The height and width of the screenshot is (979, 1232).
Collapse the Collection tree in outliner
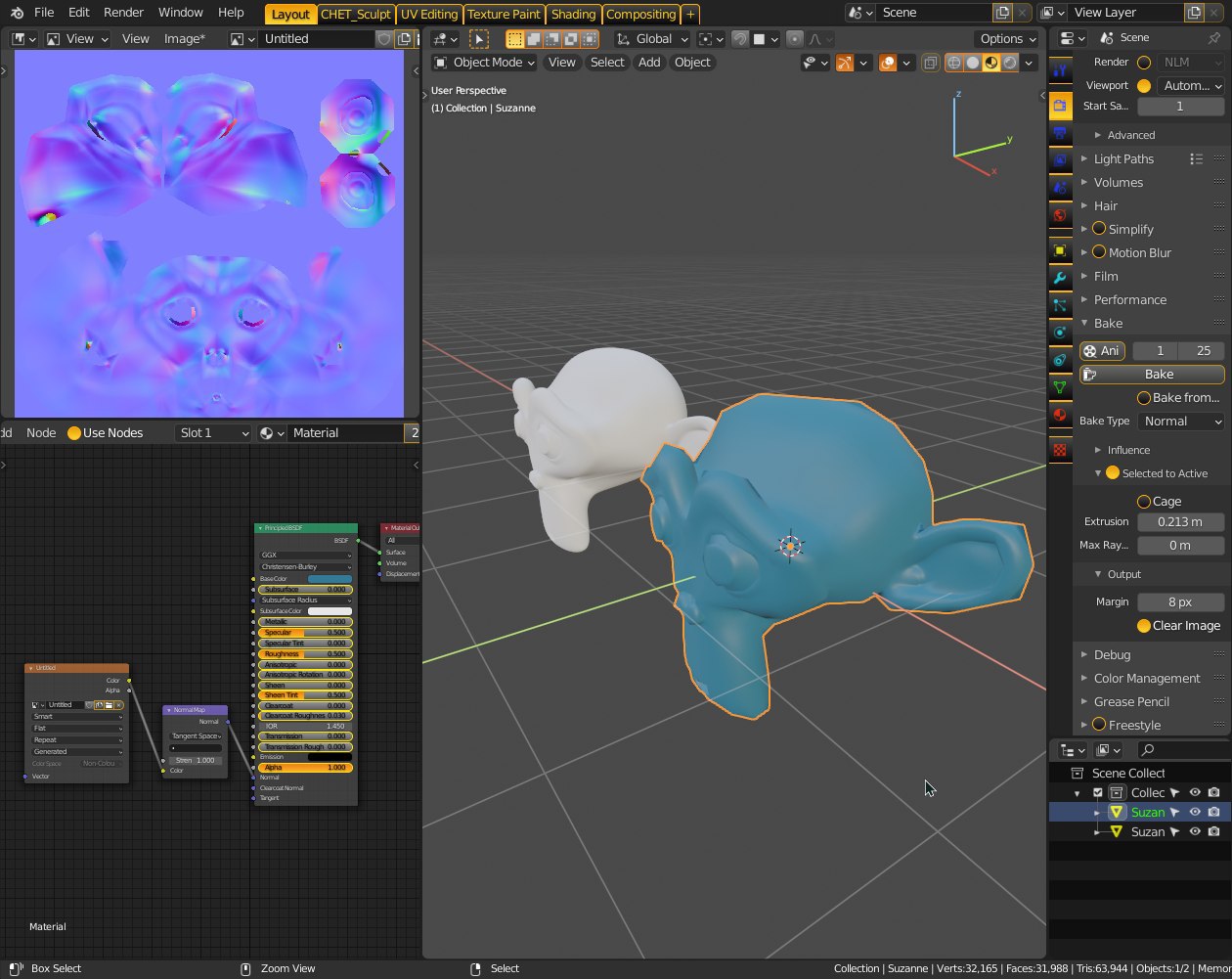[1078, 793]
